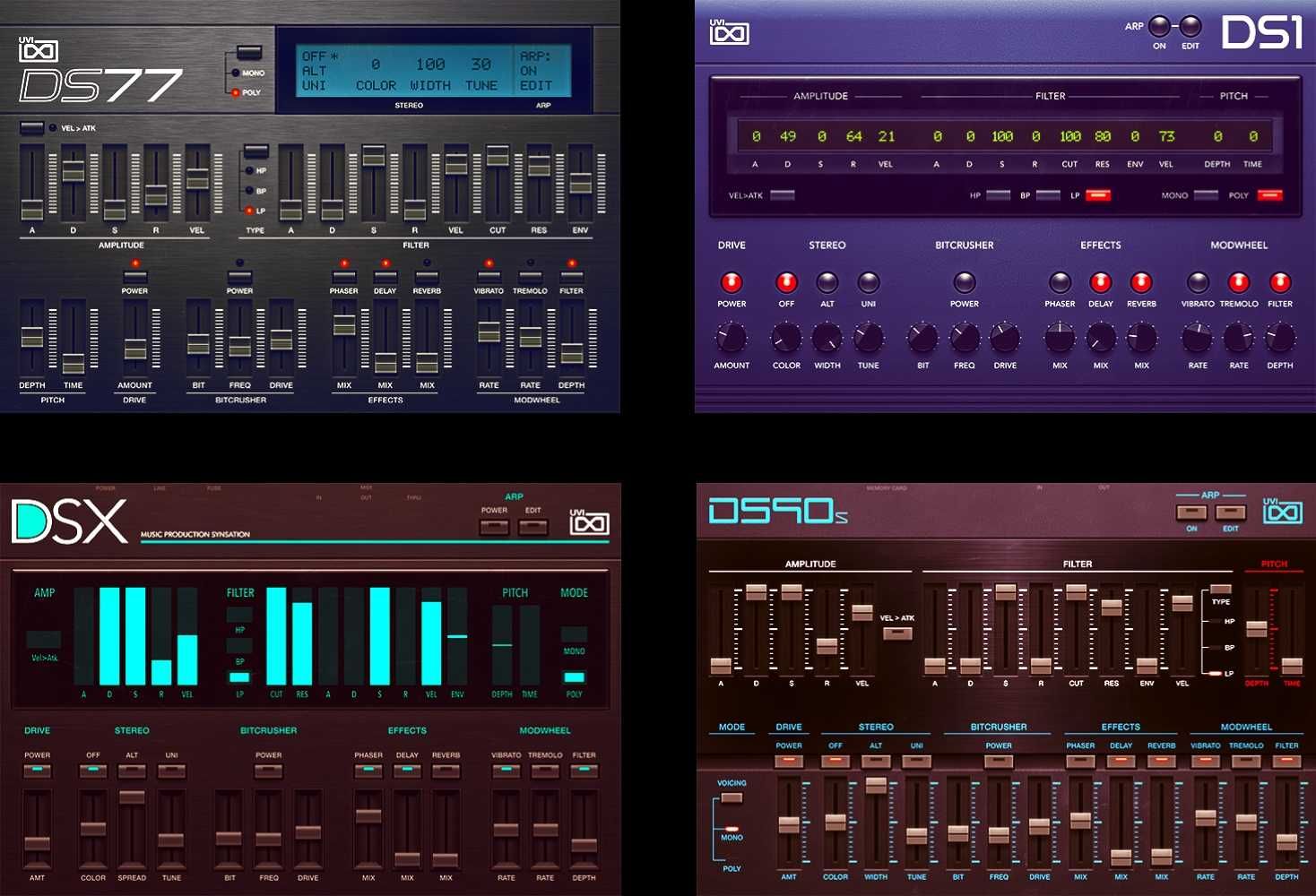Toggle DS1 Bitcrusher POWER button

pos(965,282)
